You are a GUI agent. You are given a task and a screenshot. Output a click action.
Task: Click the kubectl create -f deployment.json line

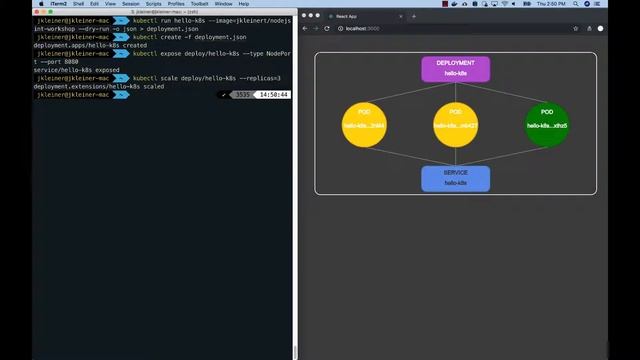coord(189,37)
